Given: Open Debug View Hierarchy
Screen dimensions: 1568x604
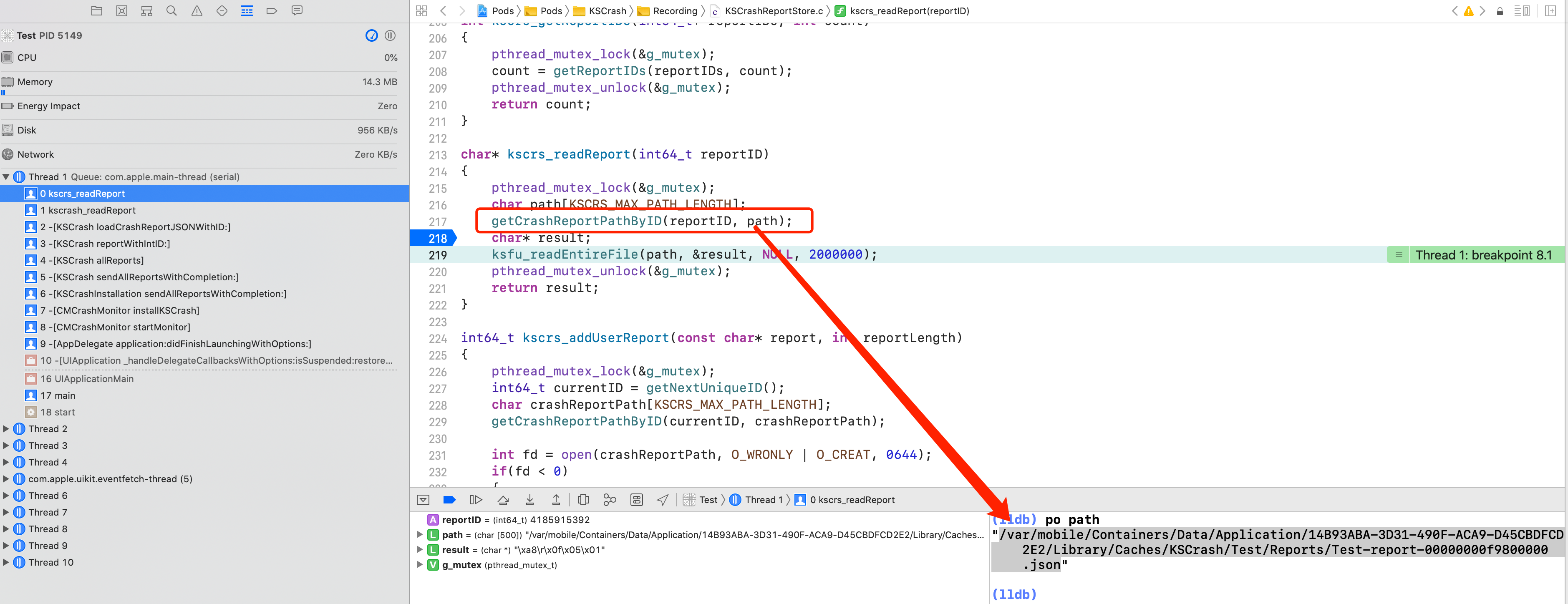Looking at the screenshot, I should point(583,500).
